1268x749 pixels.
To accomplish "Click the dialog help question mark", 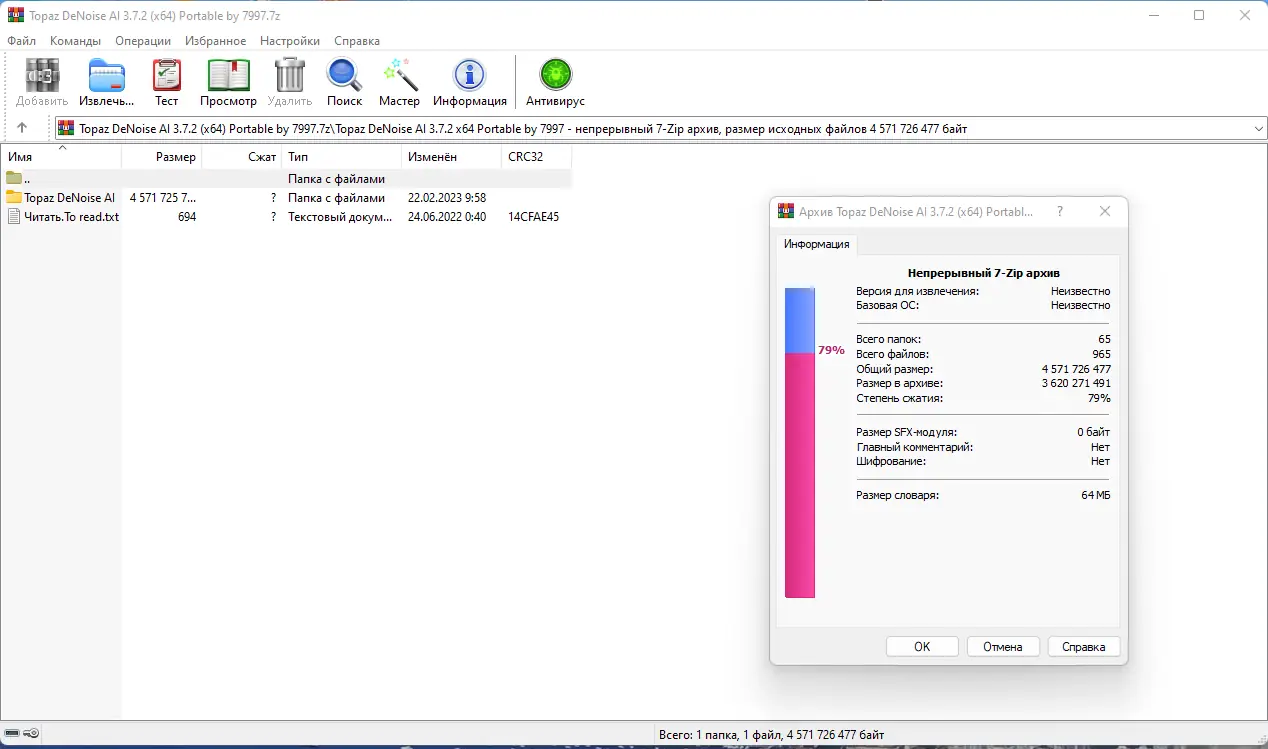I will pos(1060,212).
